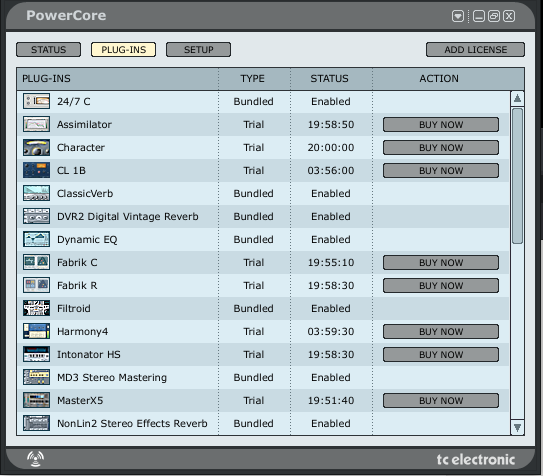This screenshot has width=543, height=476.
Task: Click the 03:56:00 trial time for CL 1B
Action: (x=331, y=171)
